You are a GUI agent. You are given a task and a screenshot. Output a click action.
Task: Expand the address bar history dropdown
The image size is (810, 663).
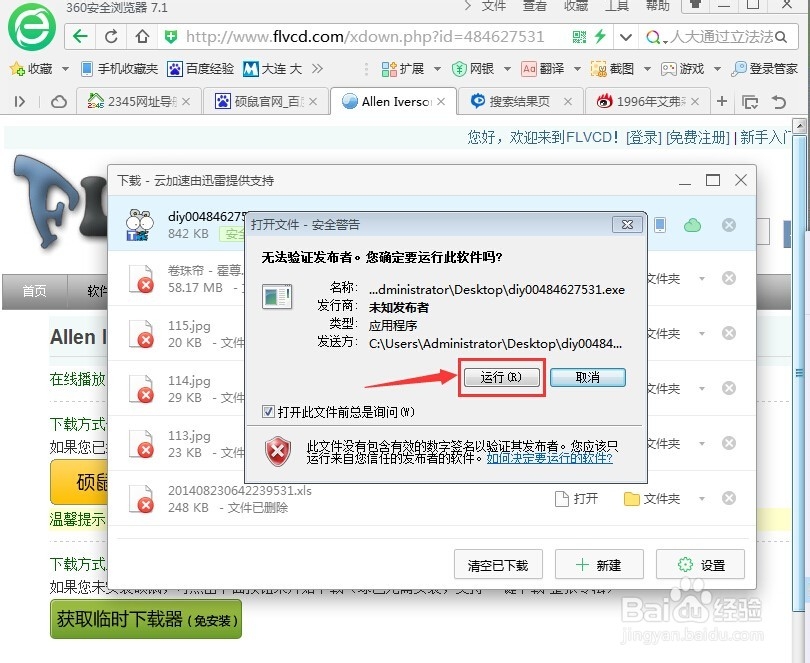coord(626,37)
